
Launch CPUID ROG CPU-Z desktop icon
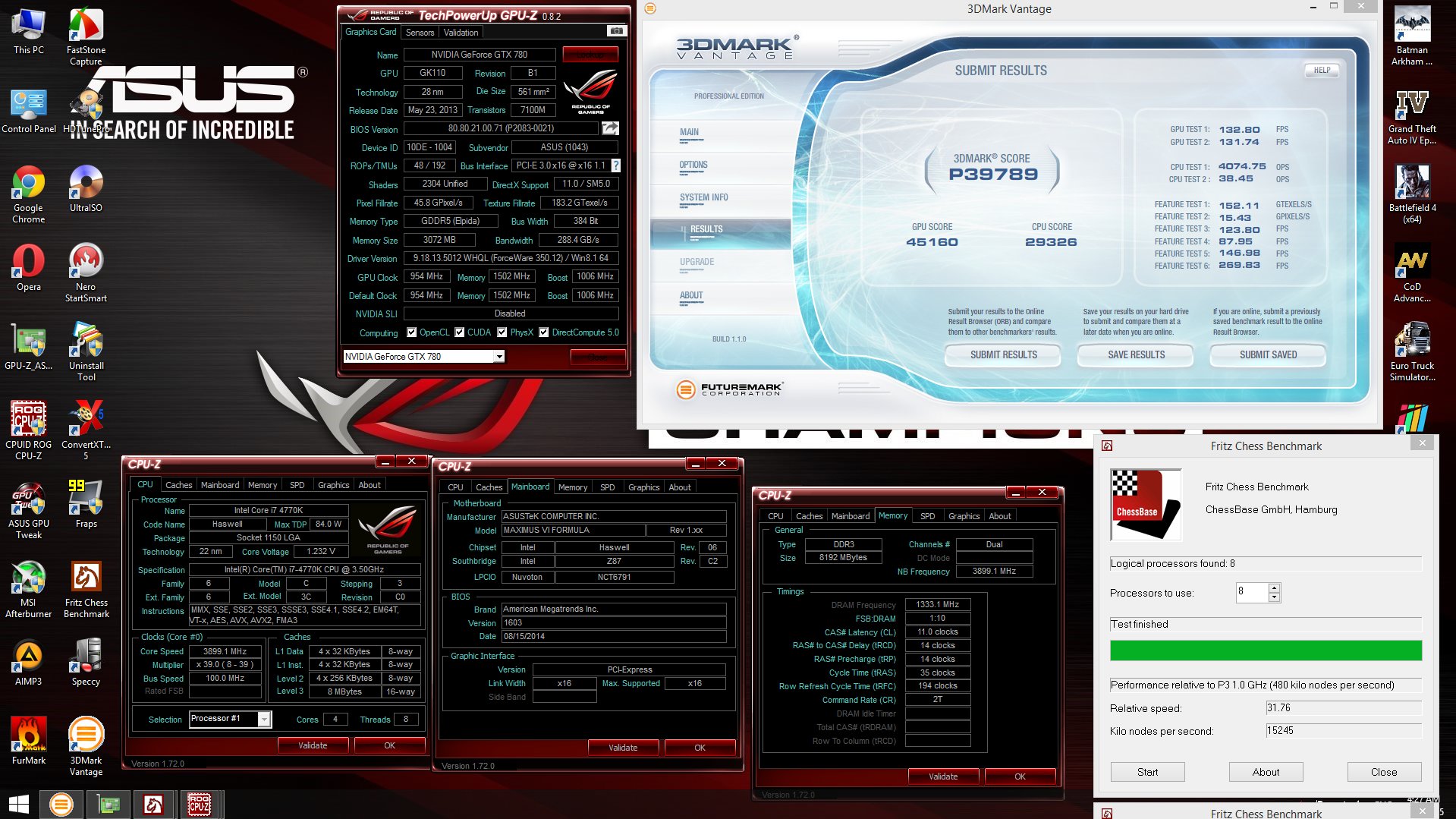tap(29, 430)
